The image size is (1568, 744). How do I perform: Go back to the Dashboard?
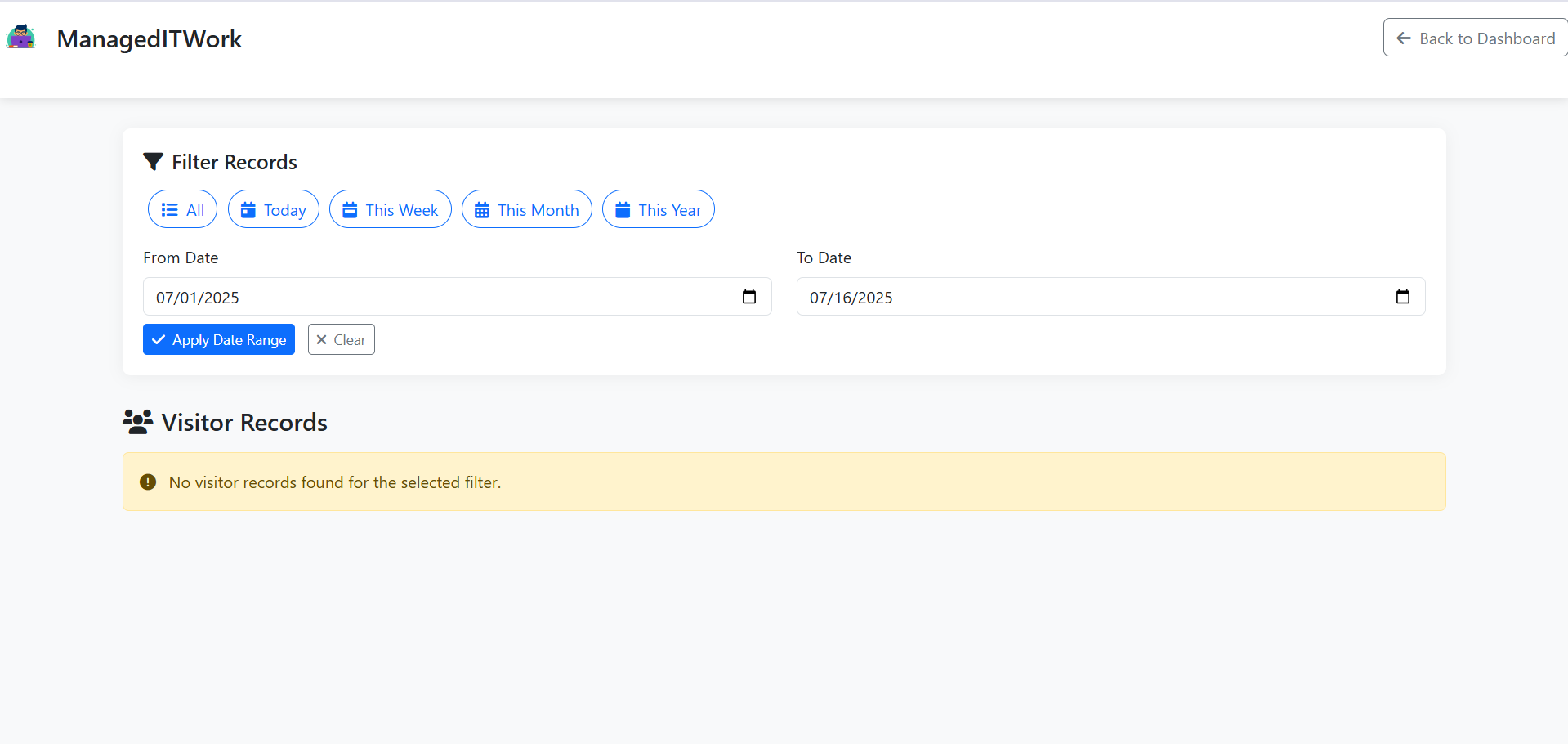tap(1475, 38)
